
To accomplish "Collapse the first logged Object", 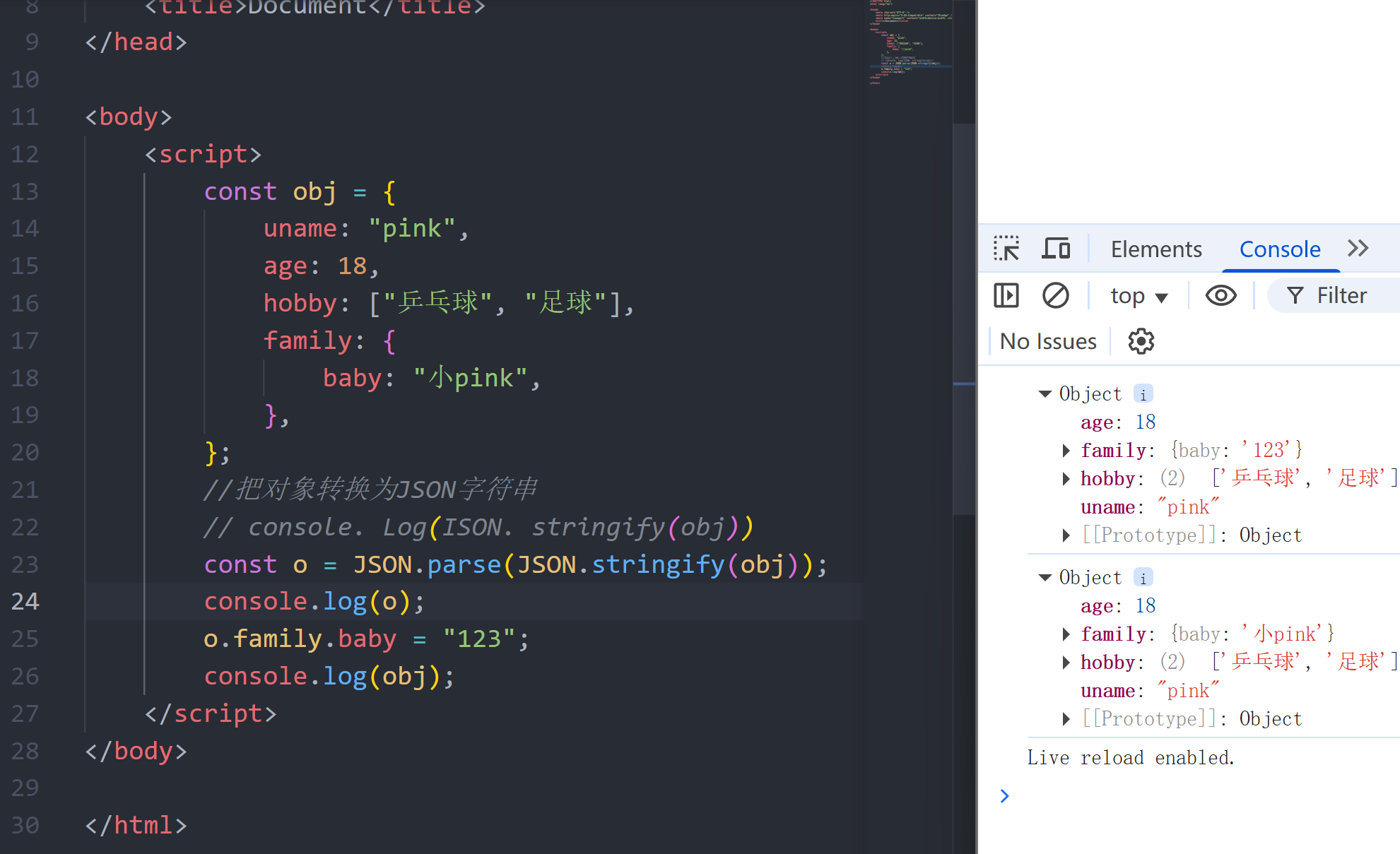I will (1045, 394).
